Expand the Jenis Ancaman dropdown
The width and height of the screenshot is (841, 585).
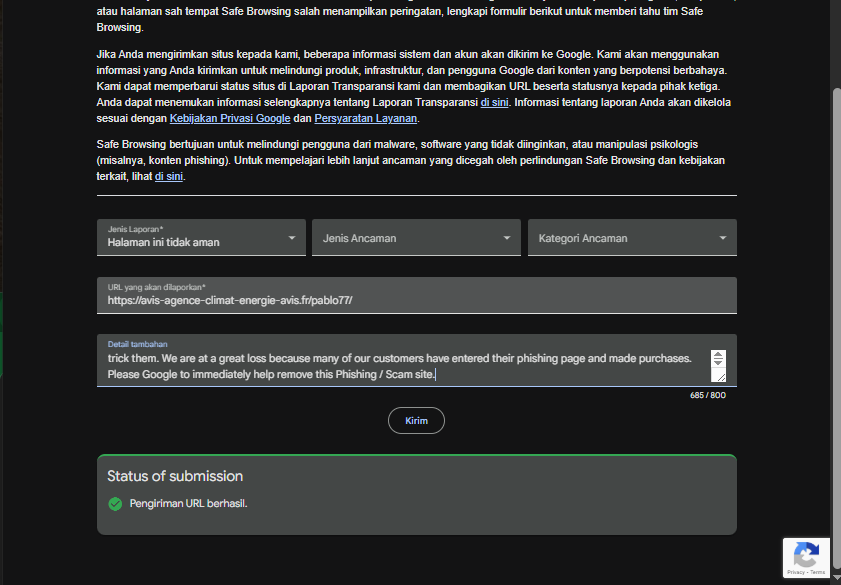[x=416, y=238]
